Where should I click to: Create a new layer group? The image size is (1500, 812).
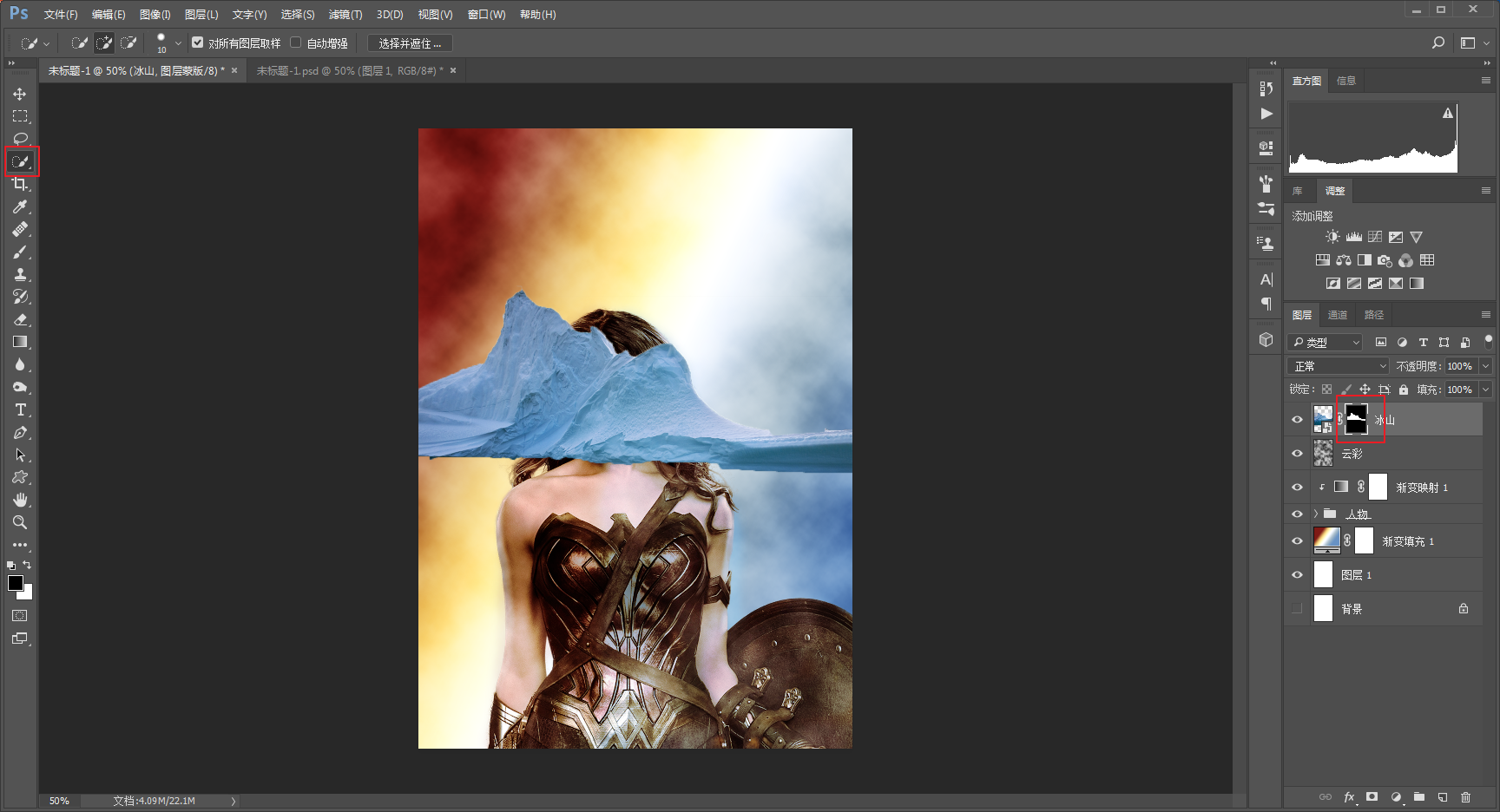click(1419, 796)
